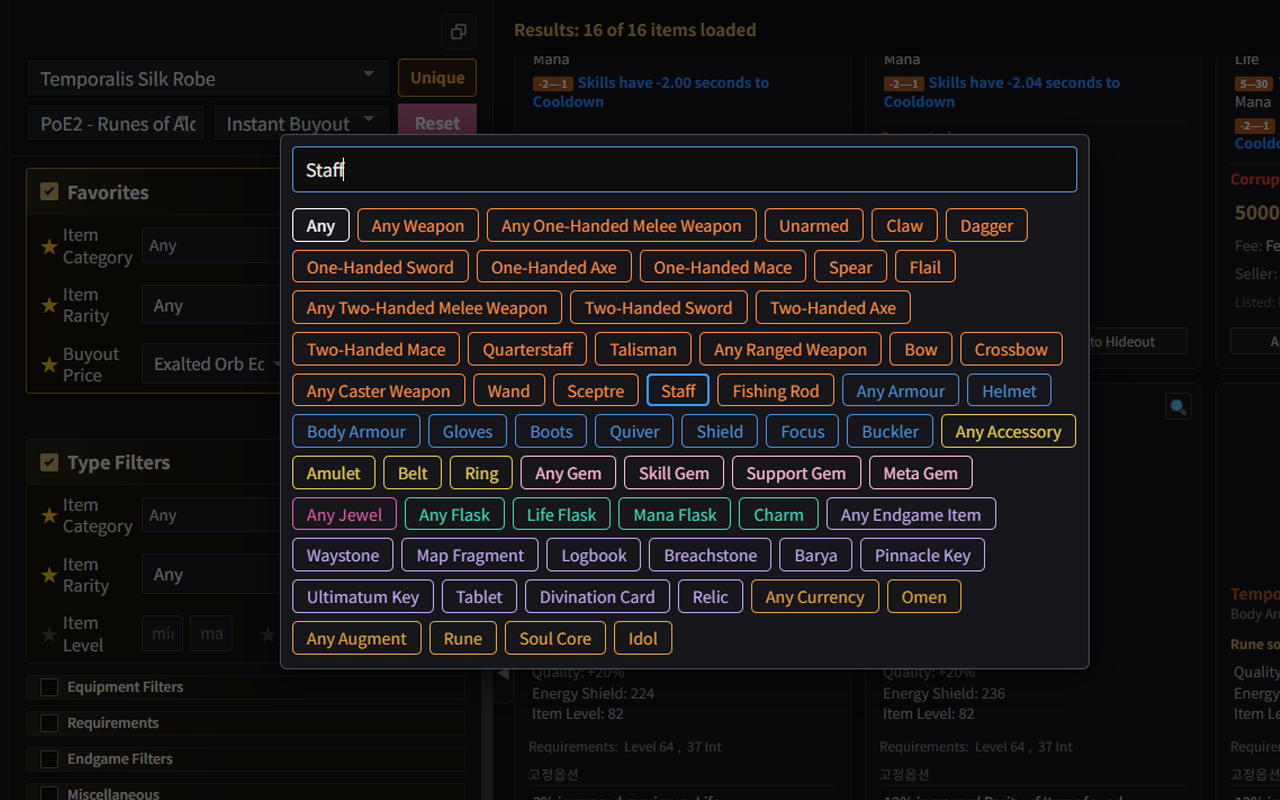Select Any Weapon category
Viewport: 1280px width, 800px height.
418,226
